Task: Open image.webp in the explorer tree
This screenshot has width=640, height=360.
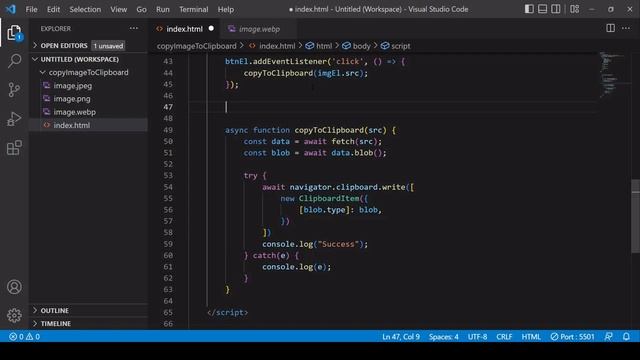Action: 75,112
